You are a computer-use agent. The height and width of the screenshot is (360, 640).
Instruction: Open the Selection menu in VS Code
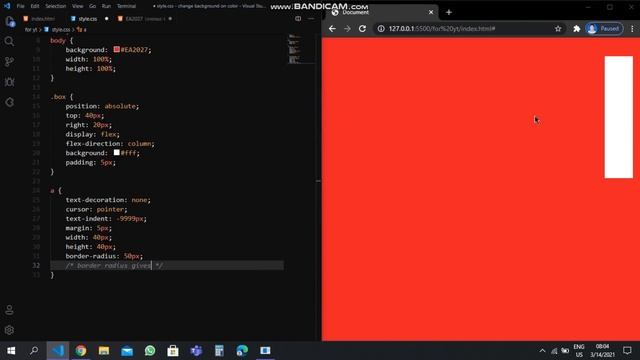[56, 6]
